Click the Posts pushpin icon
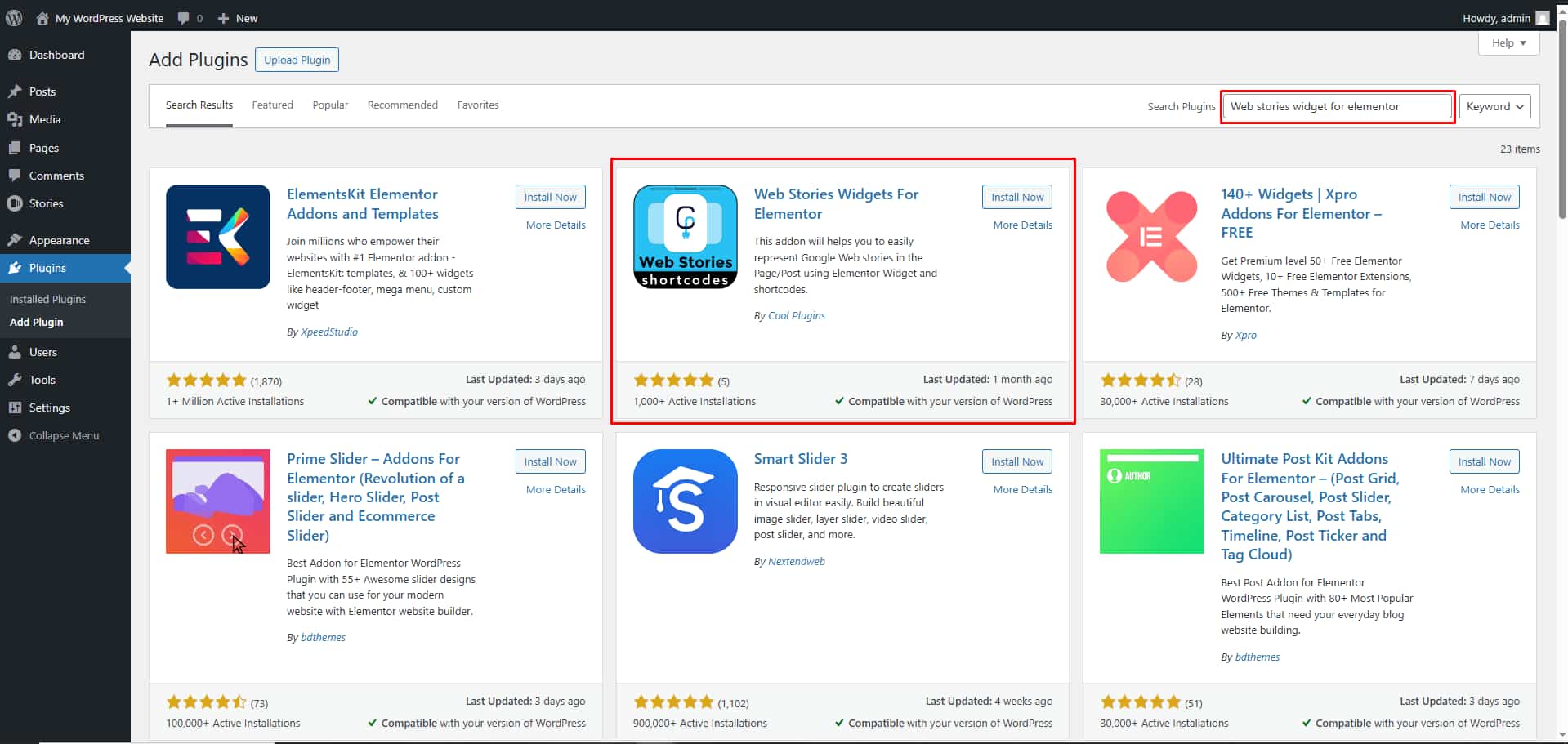 [x=15, y=91]
